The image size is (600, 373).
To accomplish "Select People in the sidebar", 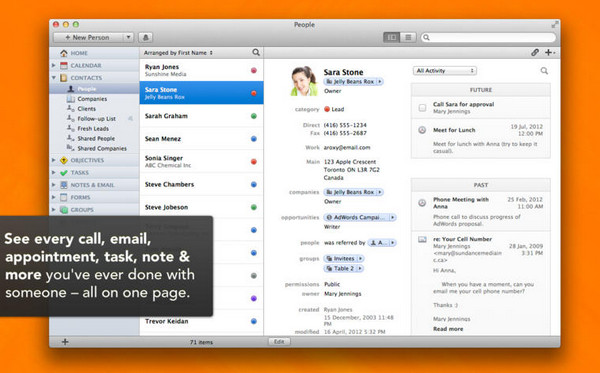I will [x=94, y=89].
